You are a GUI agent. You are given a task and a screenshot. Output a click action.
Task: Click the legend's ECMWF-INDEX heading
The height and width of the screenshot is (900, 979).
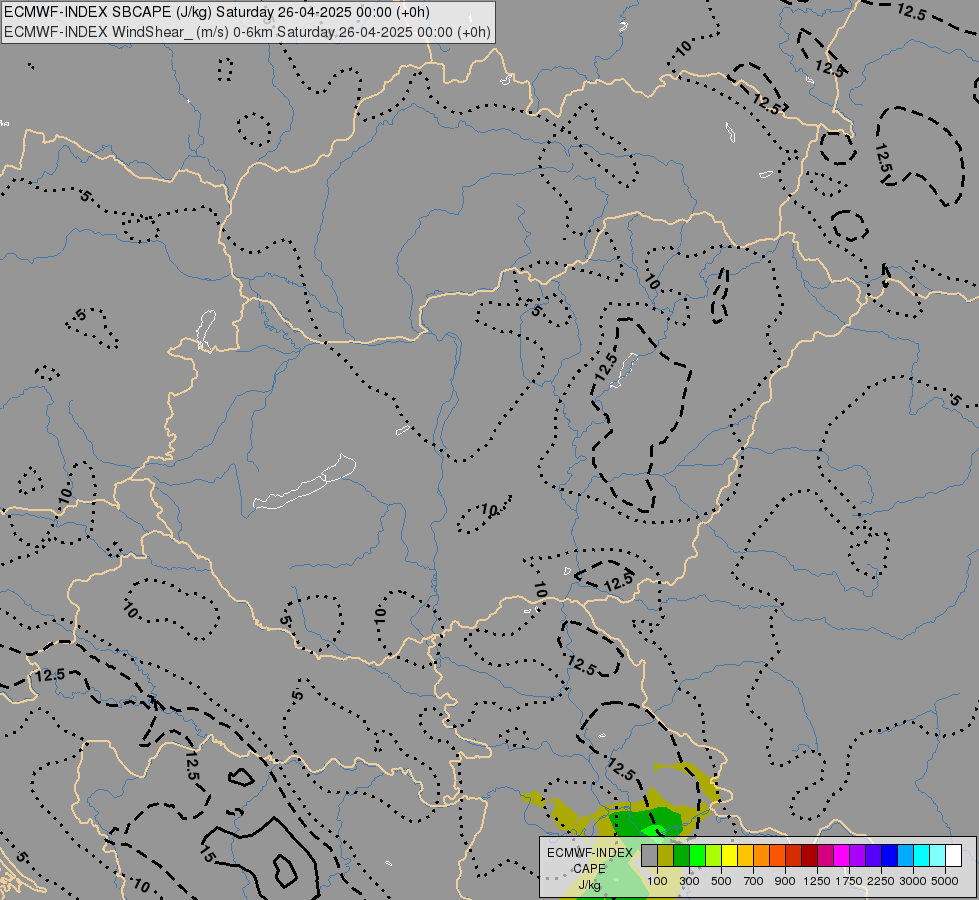589,853
